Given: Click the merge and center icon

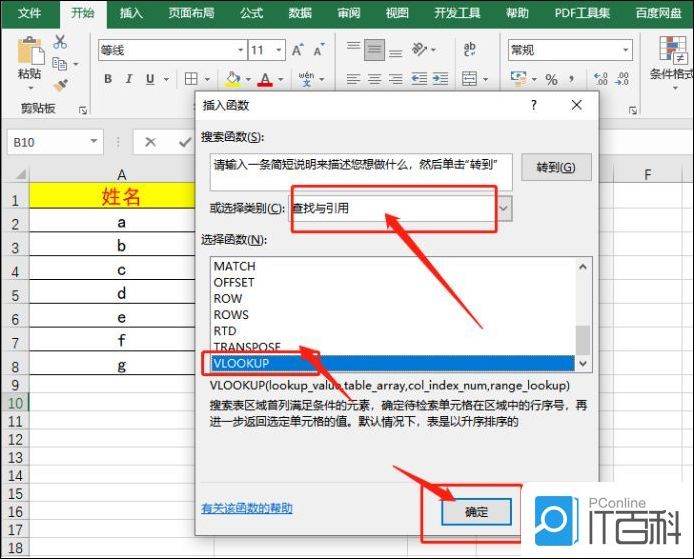Looking at the screenshot, I should click(x=470, y=79).
